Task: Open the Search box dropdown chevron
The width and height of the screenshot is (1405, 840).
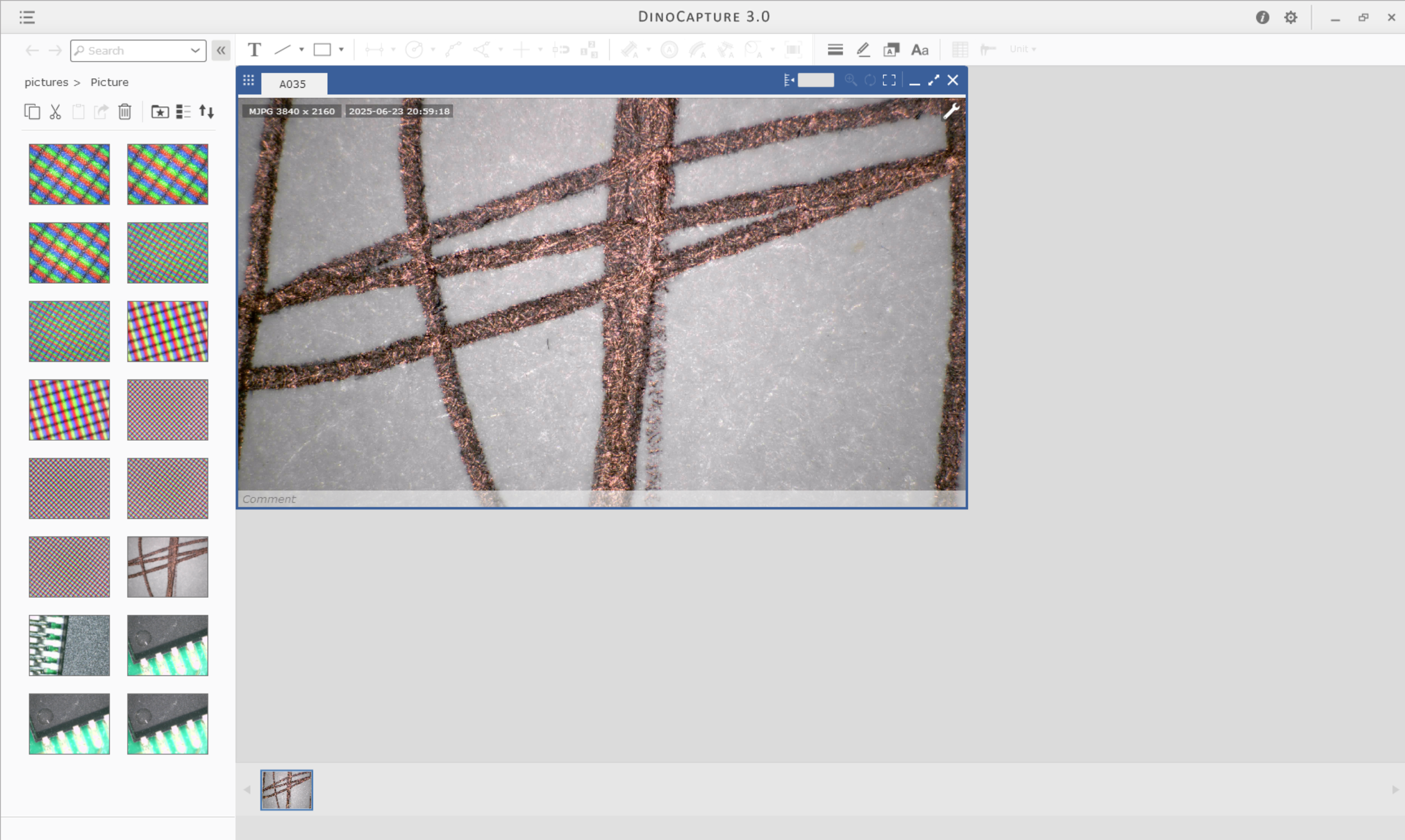Action: (x=195, y=50)
